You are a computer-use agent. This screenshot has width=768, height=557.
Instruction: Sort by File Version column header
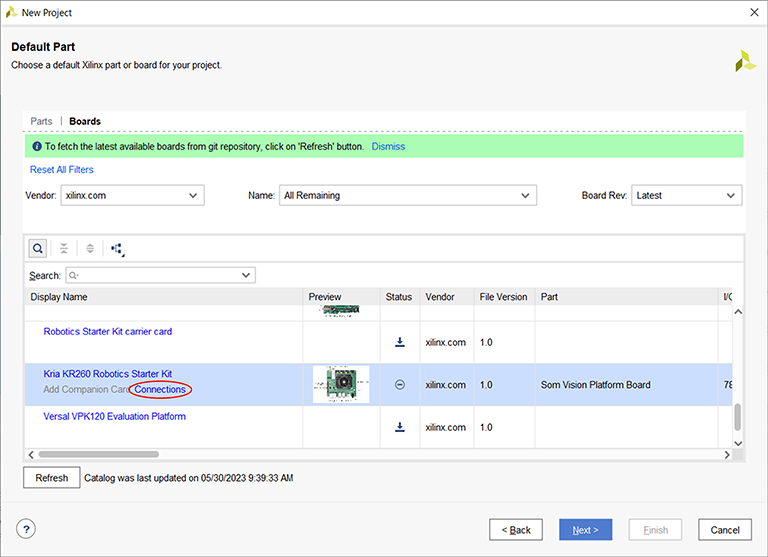coord(504,297)
